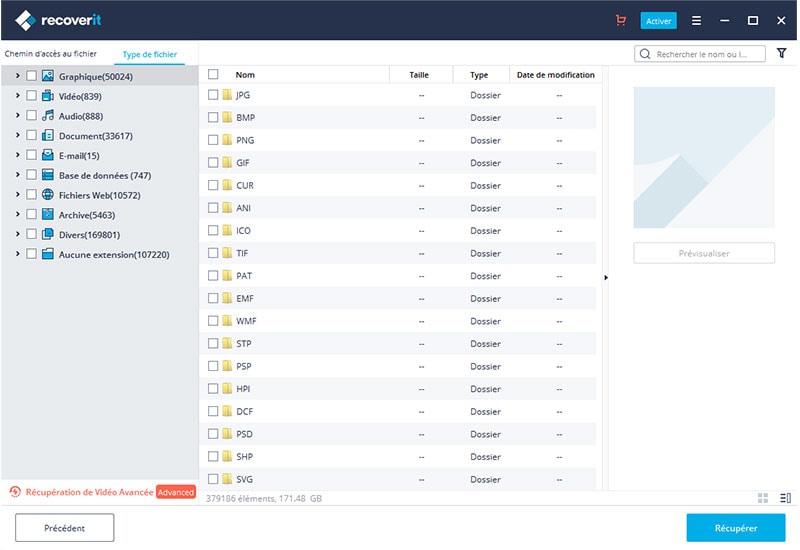Image resolution: width=800 pixels, height=550 pixels.
Task: Select the Audio music note icon
Action: click(x=48, y=116)
